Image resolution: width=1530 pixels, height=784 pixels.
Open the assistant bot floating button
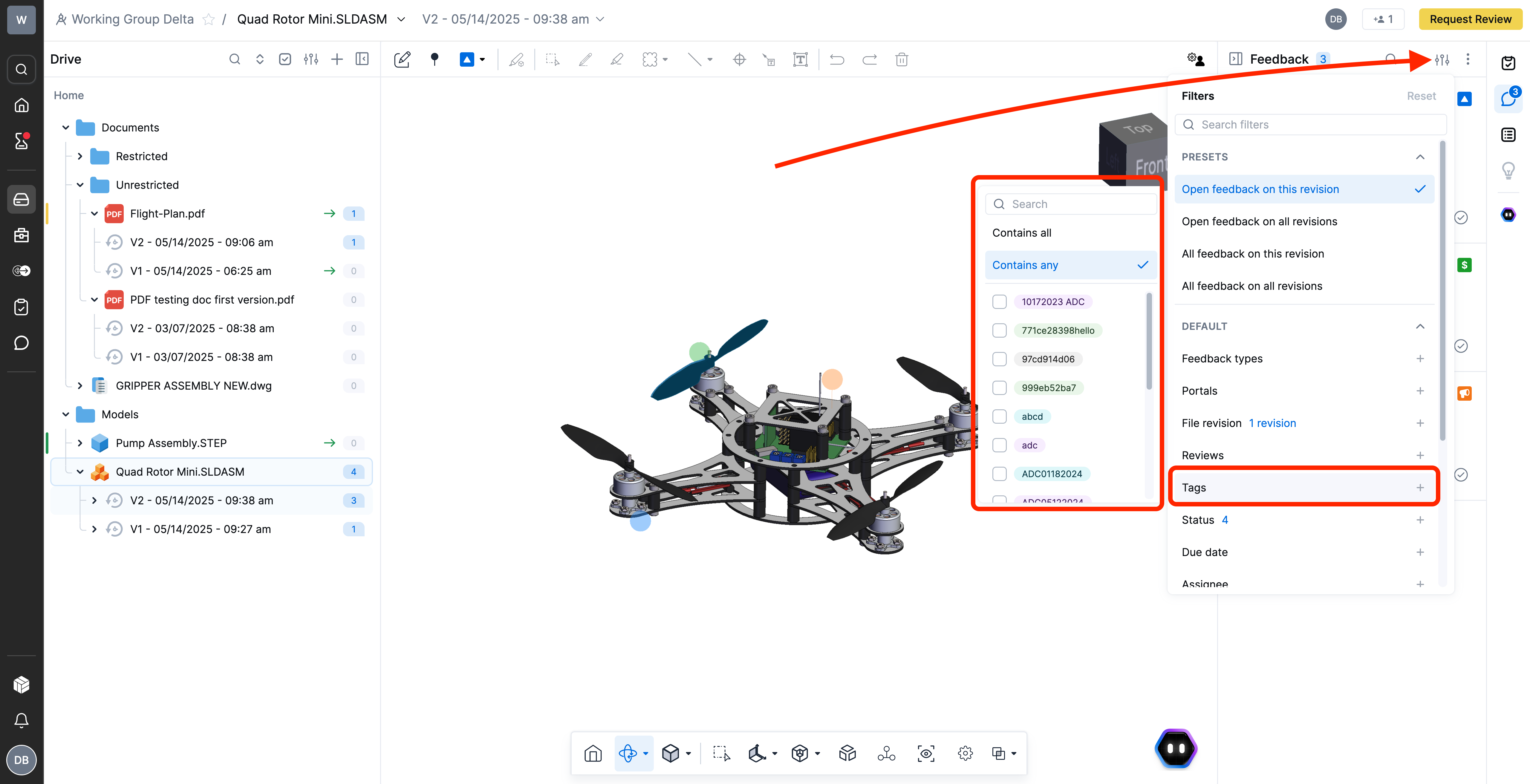[x=1176, y=748]
